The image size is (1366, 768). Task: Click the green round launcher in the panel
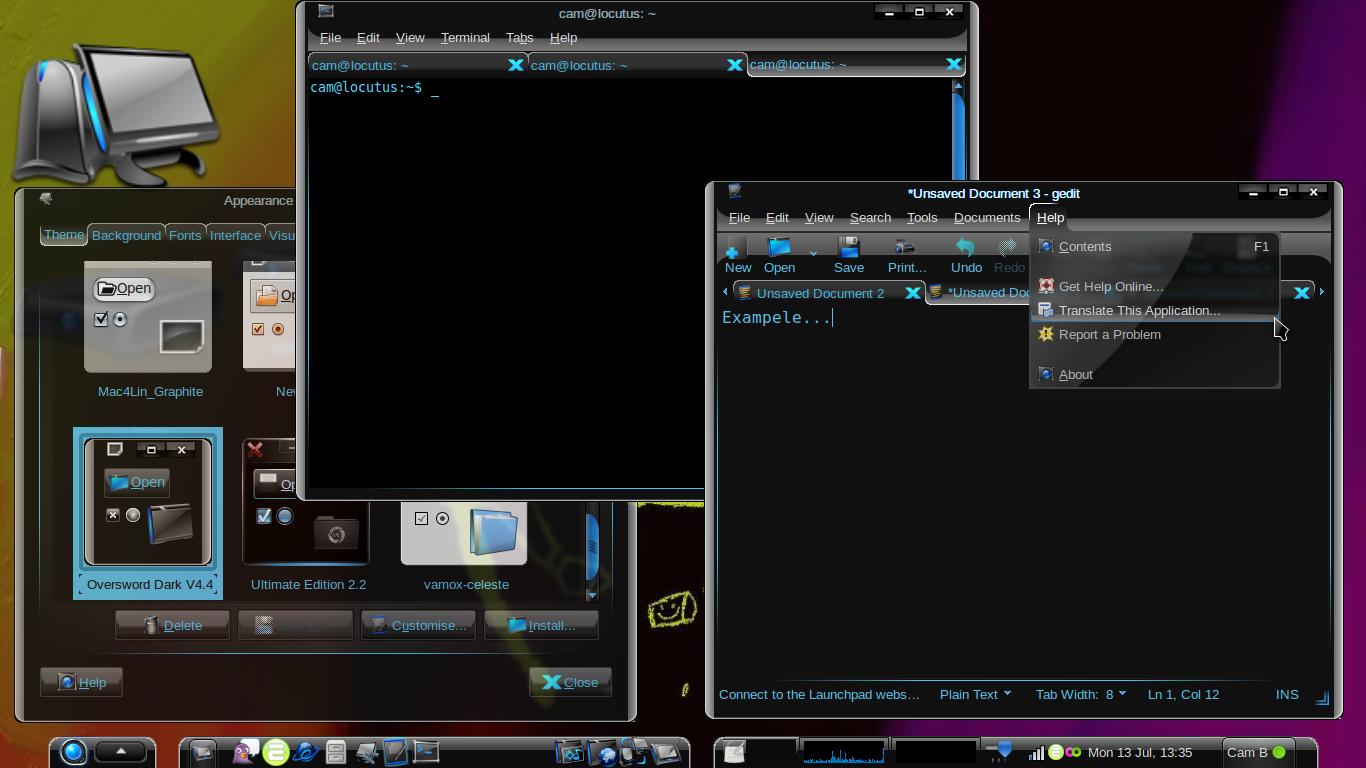(x=275, y=752)
